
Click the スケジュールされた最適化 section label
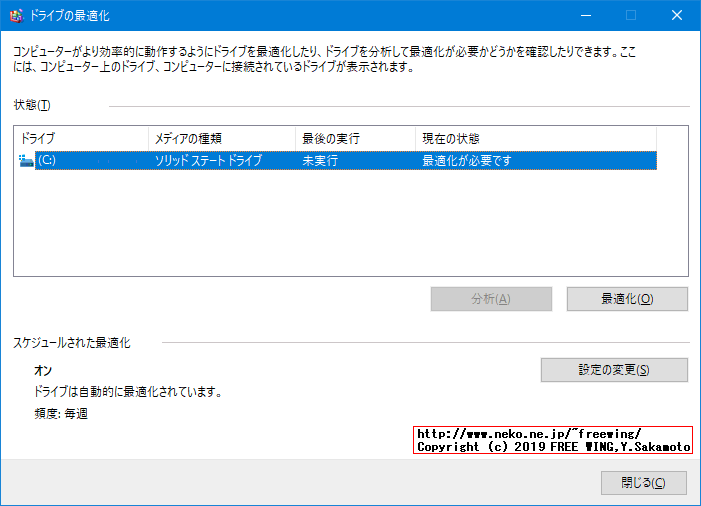[x=72, y=343]
